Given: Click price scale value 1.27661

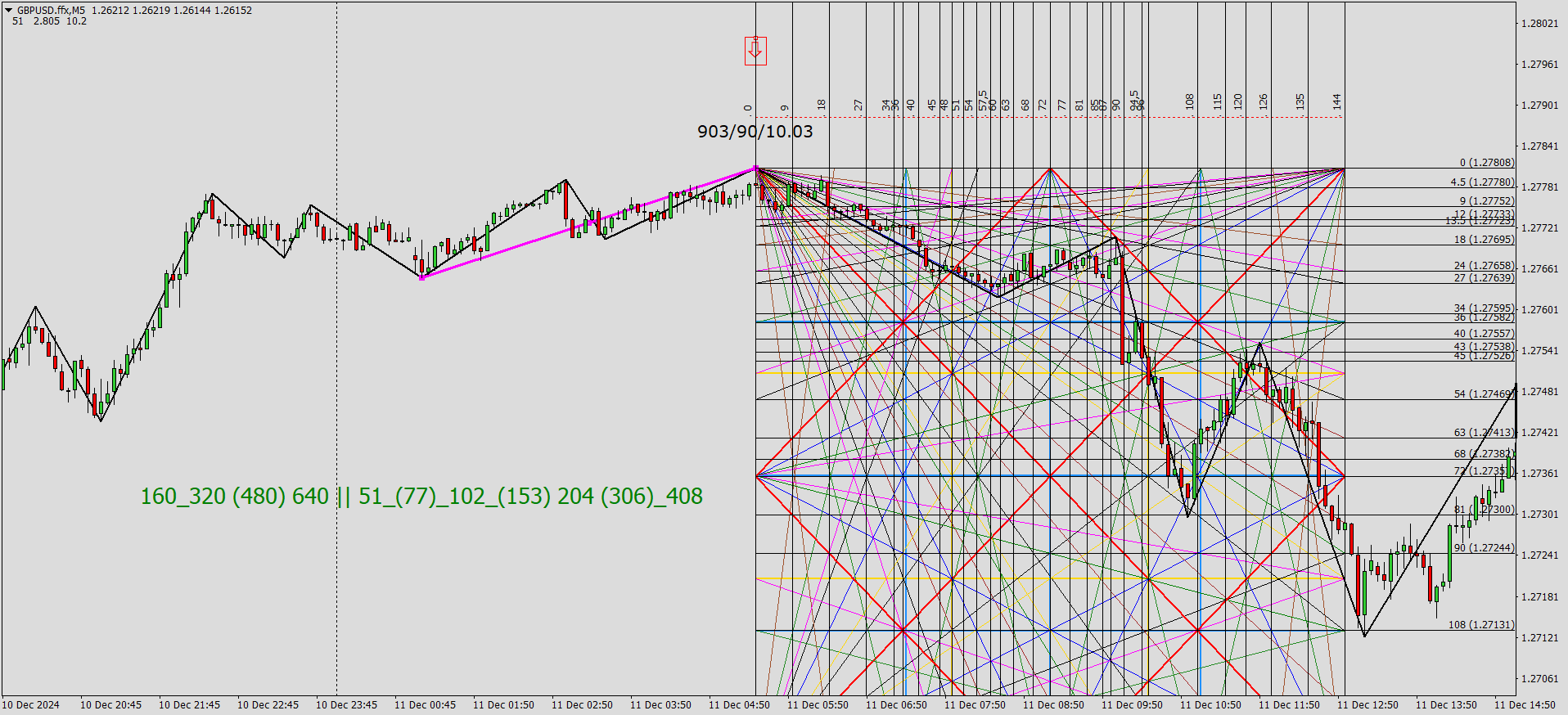Looking at the screenshot, I should (1540, 269).
